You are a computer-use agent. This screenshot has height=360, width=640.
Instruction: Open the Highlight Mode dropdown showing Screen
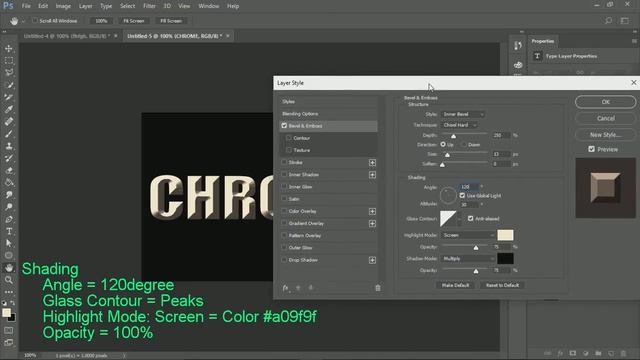click(468, 235)
